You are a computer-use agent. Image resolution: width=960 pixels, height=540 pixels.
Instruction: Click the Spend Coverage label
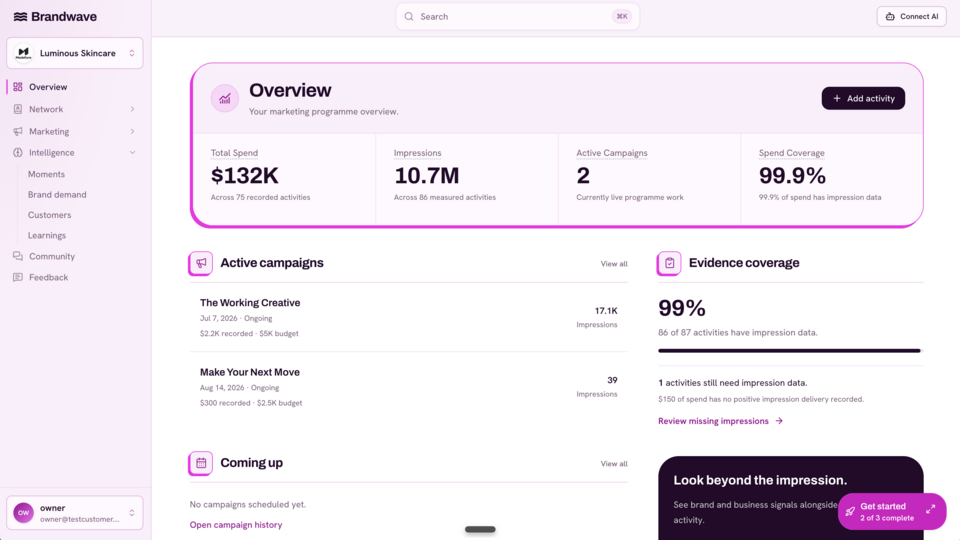pos(792,153)
